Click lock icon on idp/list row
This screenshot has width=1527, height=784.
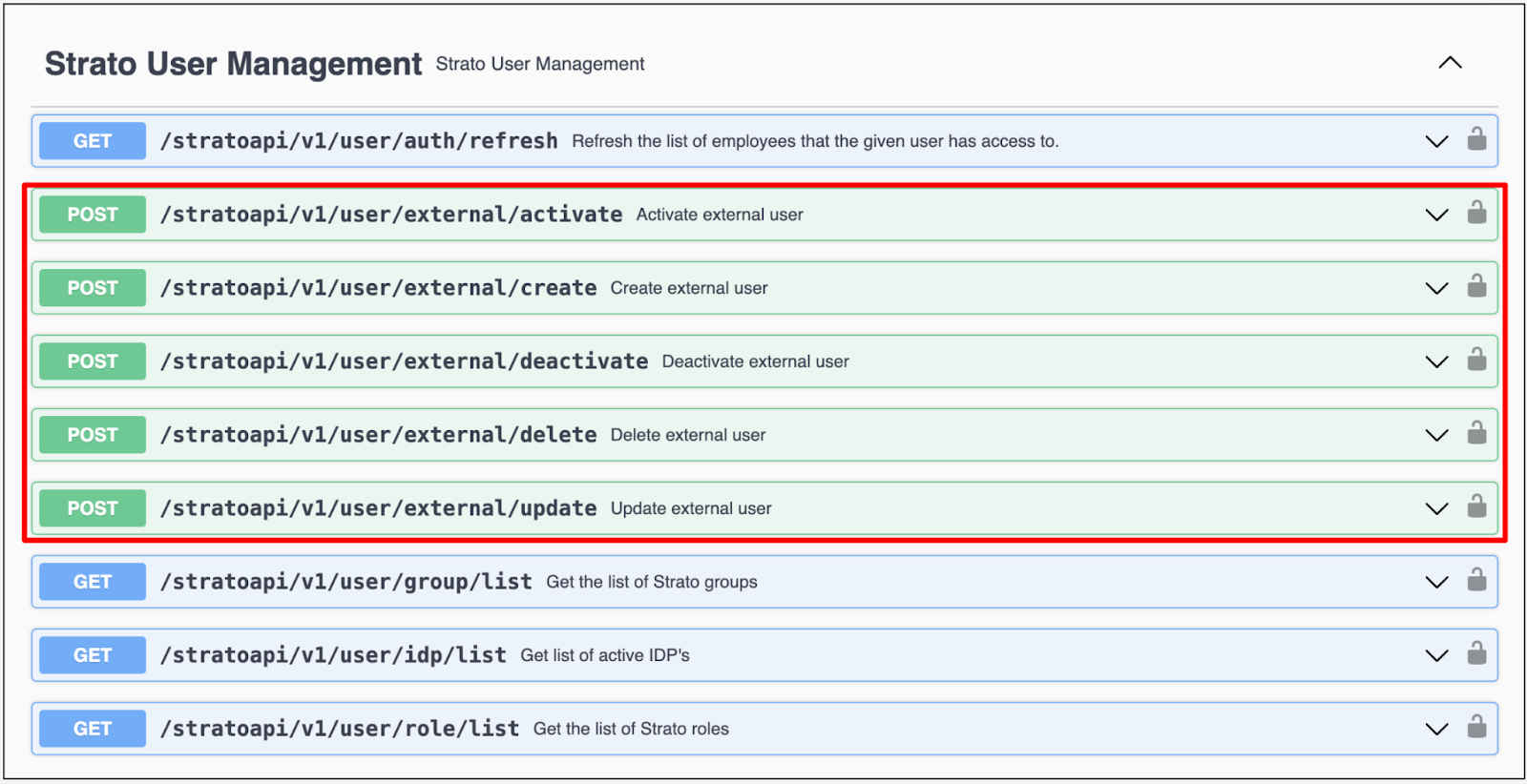coord(1476,654)
